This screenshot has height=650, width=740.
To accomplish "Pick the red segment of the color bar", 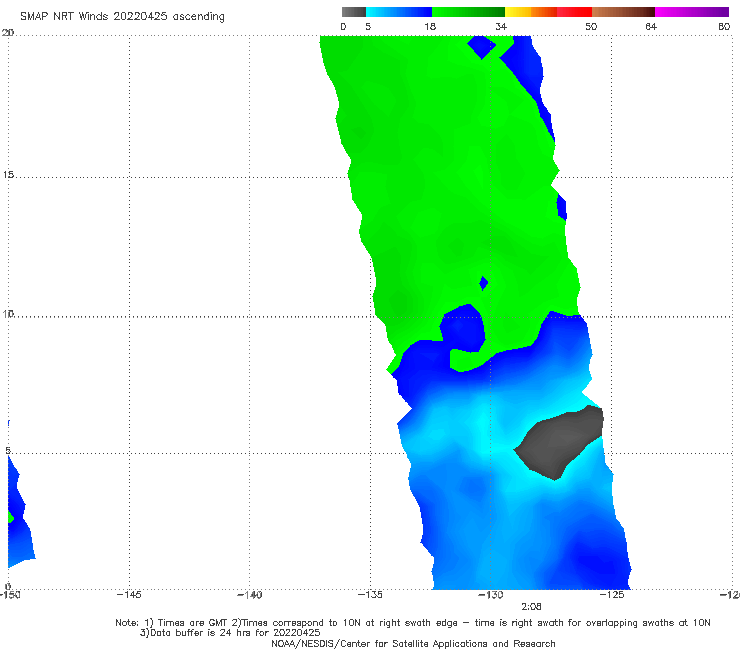I will click(574, 12).
